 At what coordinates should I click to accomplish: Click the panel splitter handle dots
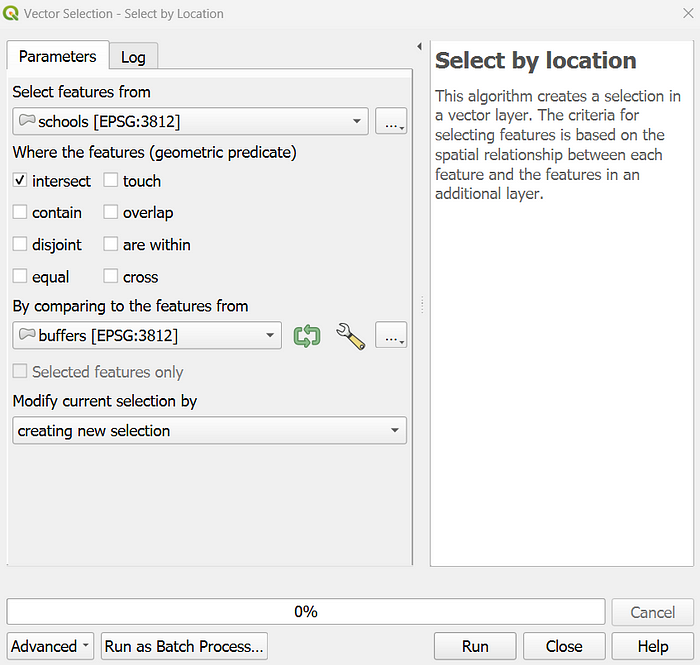coord(422,305)
